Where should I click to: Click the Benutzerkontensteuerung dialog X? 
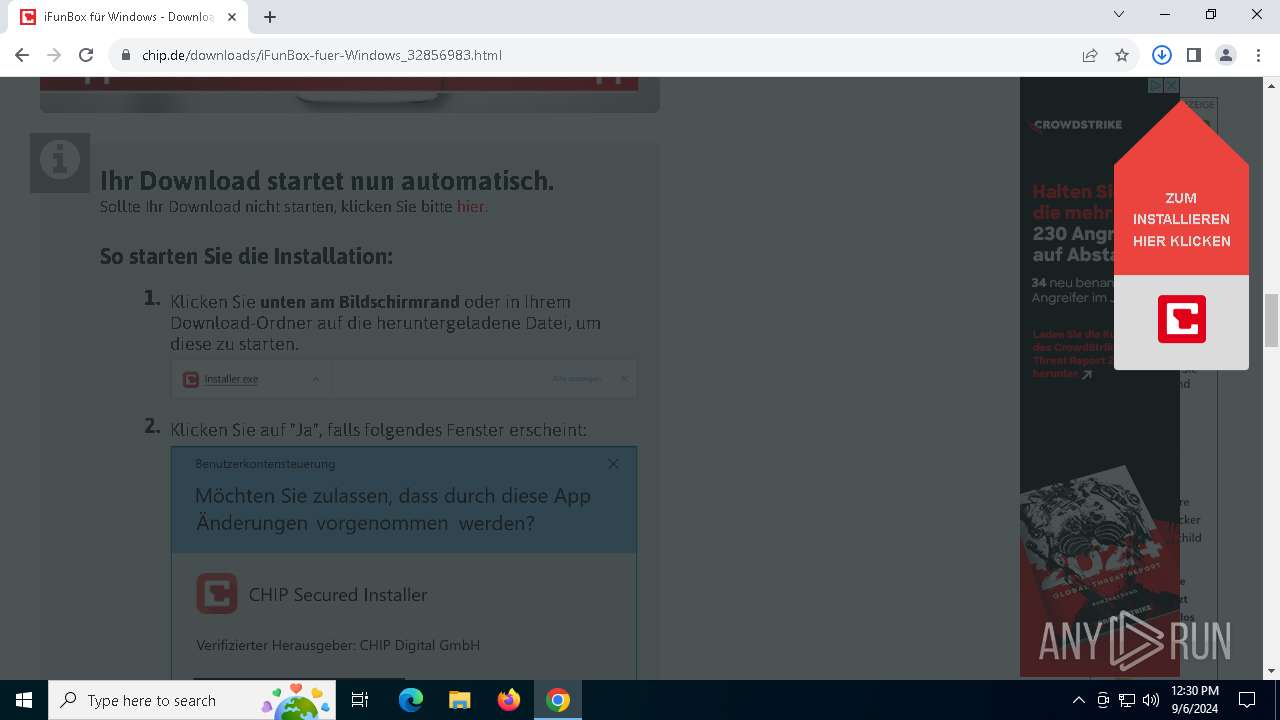613,464
